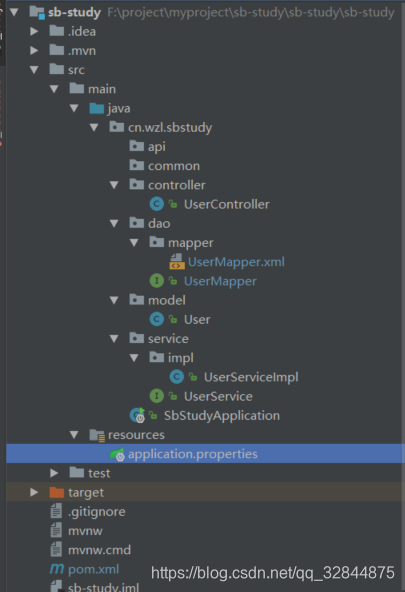Collapse the mapper package arrow
Image resolution: width=405 pixels, height=592 pixels.
click(134, 242)
